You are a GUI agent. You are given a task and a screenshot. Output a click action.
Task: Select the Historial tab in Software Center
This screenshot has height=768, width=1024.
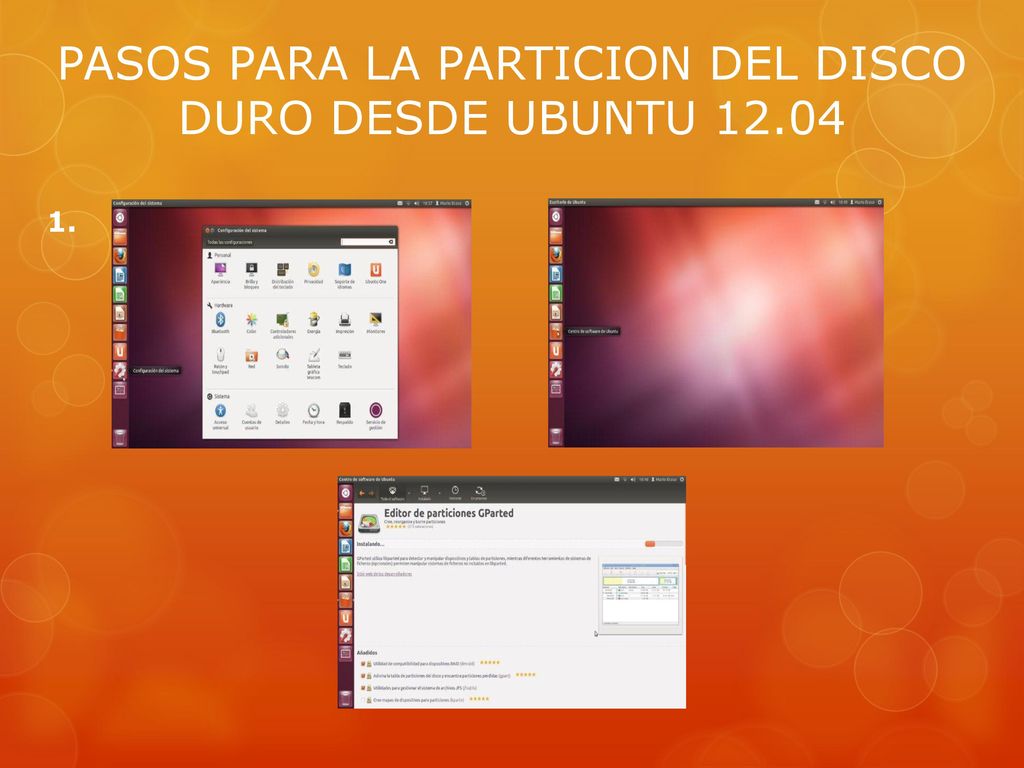click(x=455, y=493)
